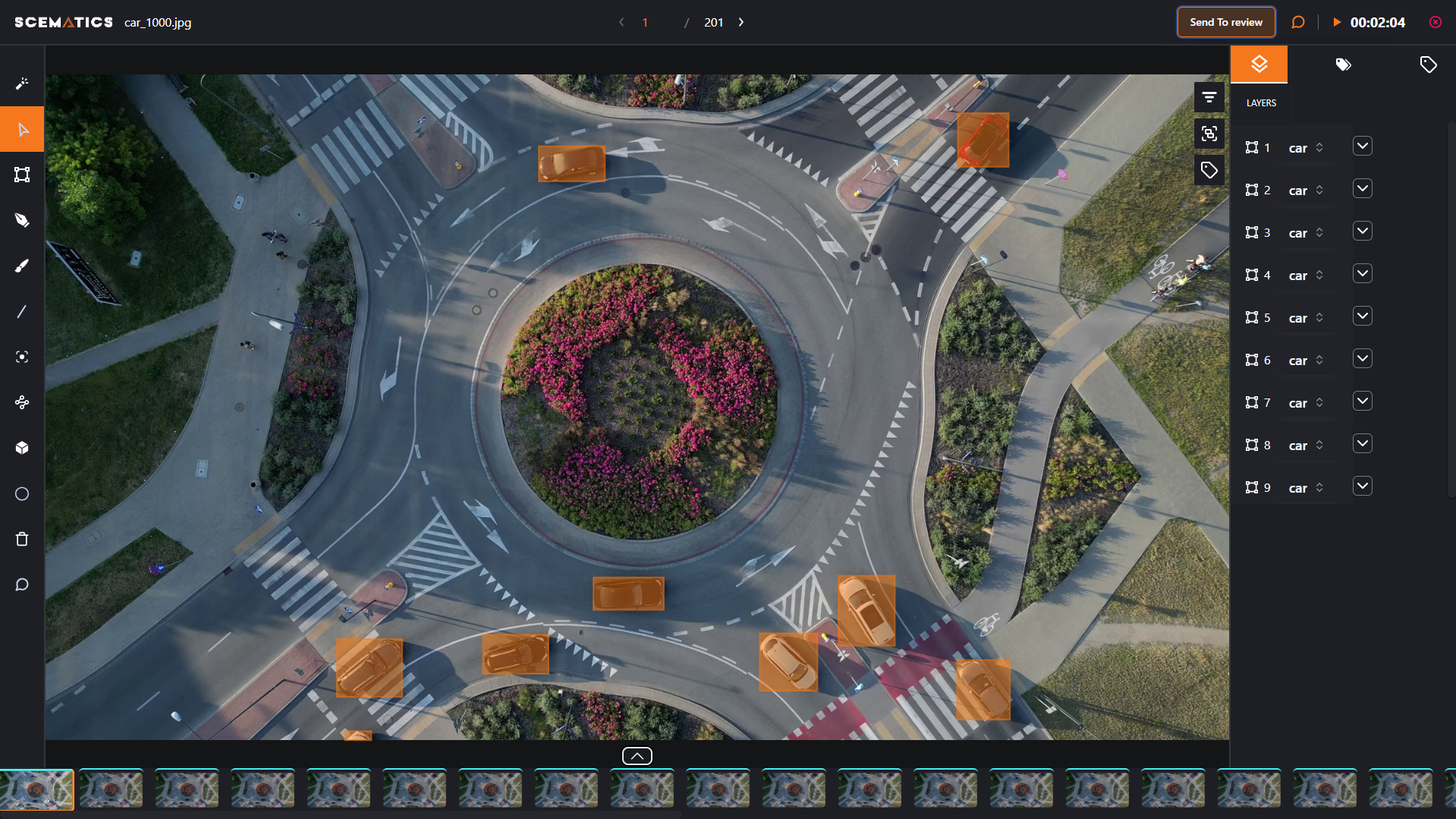Select the 3D cuboid tool
The image size is (1456, 819).
coord(22,448)
